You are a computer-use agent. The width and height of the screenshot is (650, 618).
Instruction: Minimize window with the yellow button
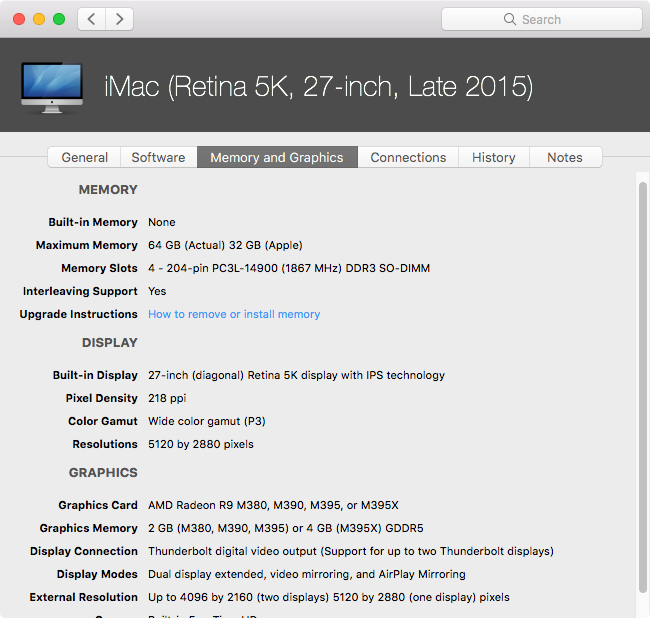39,19
